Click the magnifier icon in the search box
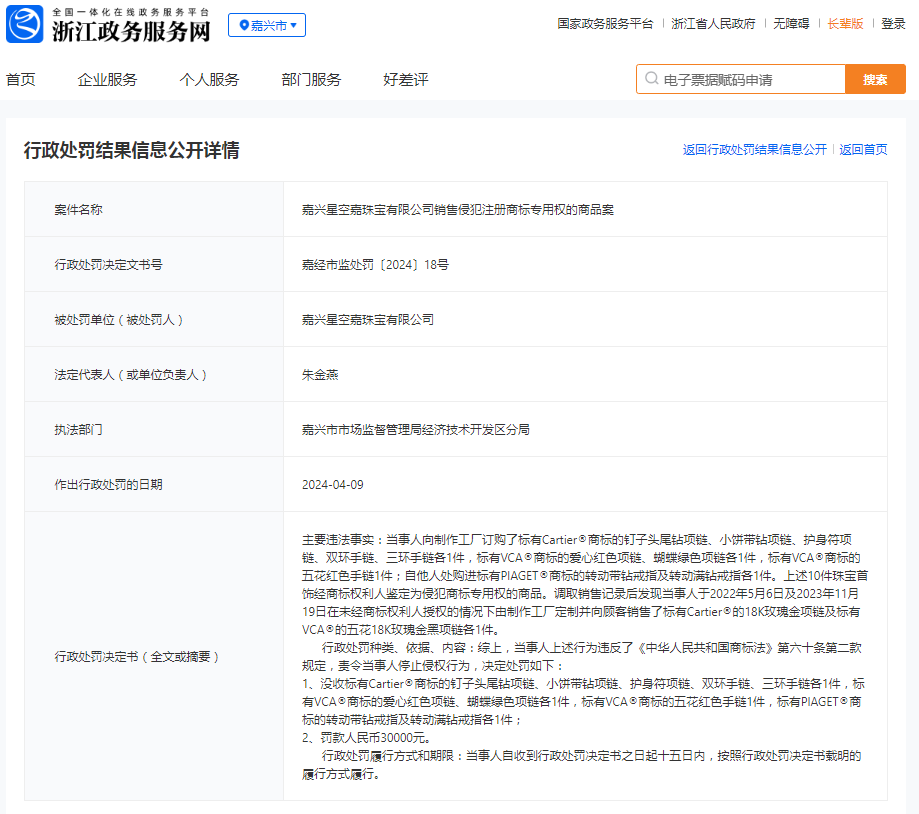The image size is (919, 814). point(651,79)
